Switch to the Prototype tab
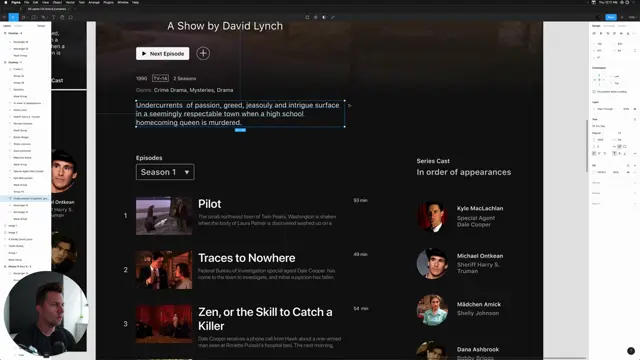This screenshot has width=640, height=360. 609,26
